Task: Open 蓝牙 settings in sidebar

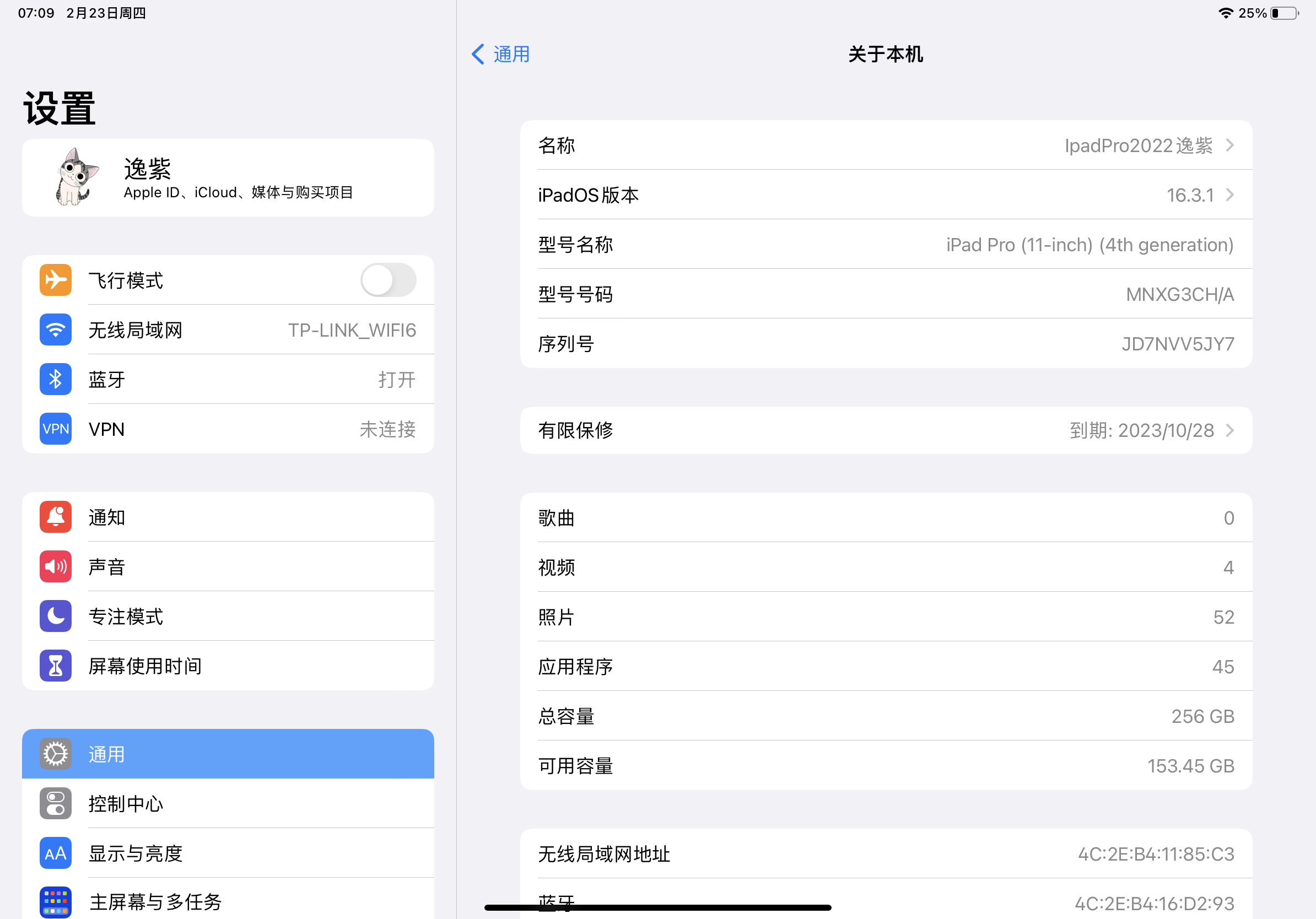Action: (228, 379)
